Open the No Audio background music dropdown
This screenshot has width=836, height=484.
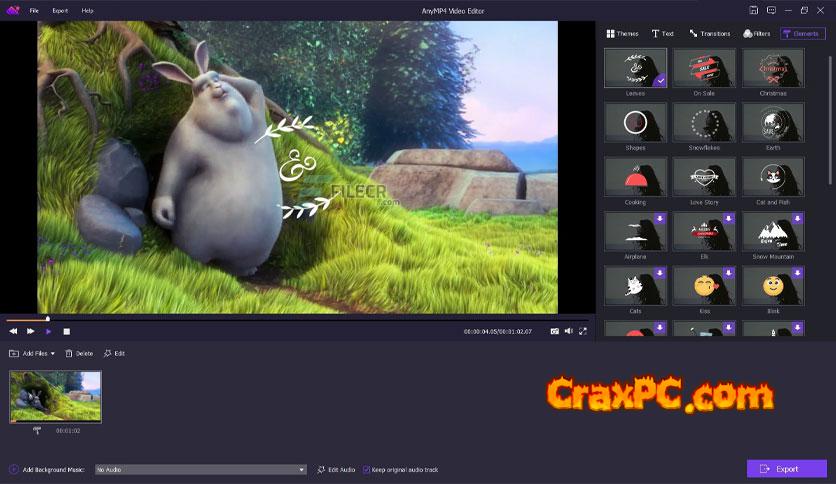coord(200,470)
